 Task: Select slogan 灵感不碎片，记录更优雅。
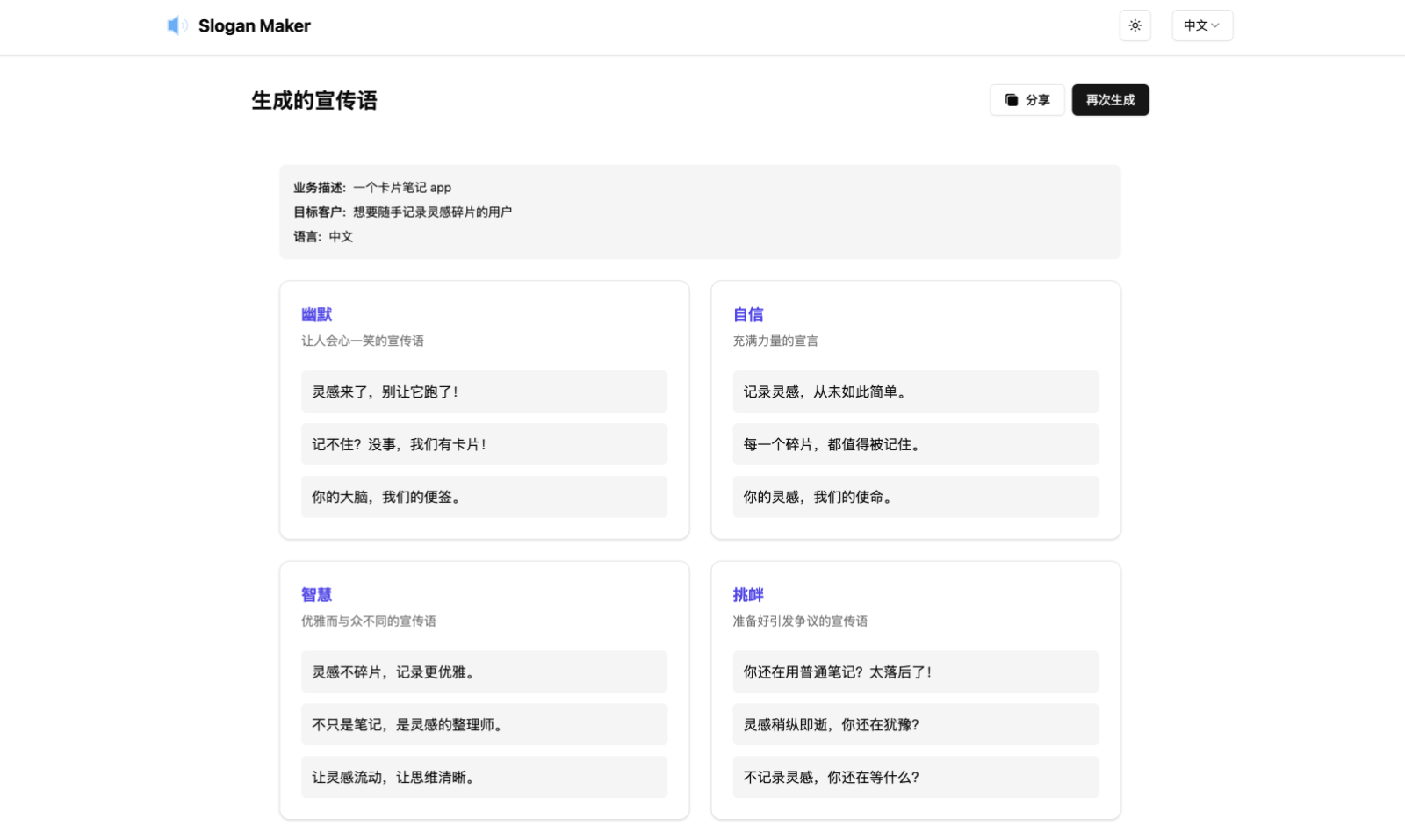click(x=484, y=671)
